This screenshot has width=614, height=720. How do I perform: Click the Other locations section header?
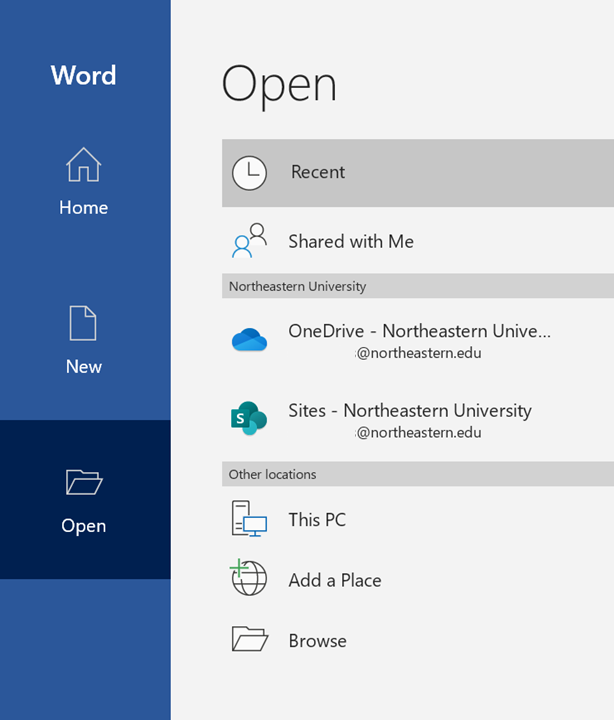pyautogui.click(x=418, y=474)
